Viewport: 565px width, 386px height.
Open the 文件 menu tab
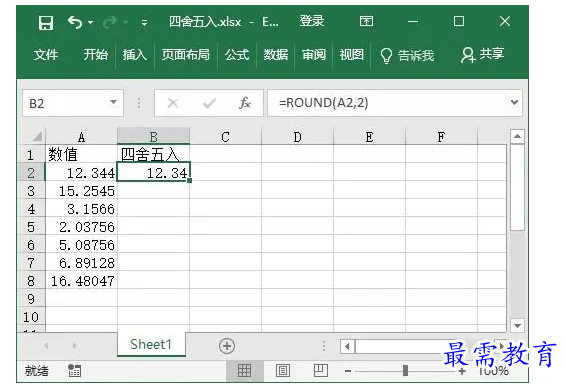pos(46,55)
